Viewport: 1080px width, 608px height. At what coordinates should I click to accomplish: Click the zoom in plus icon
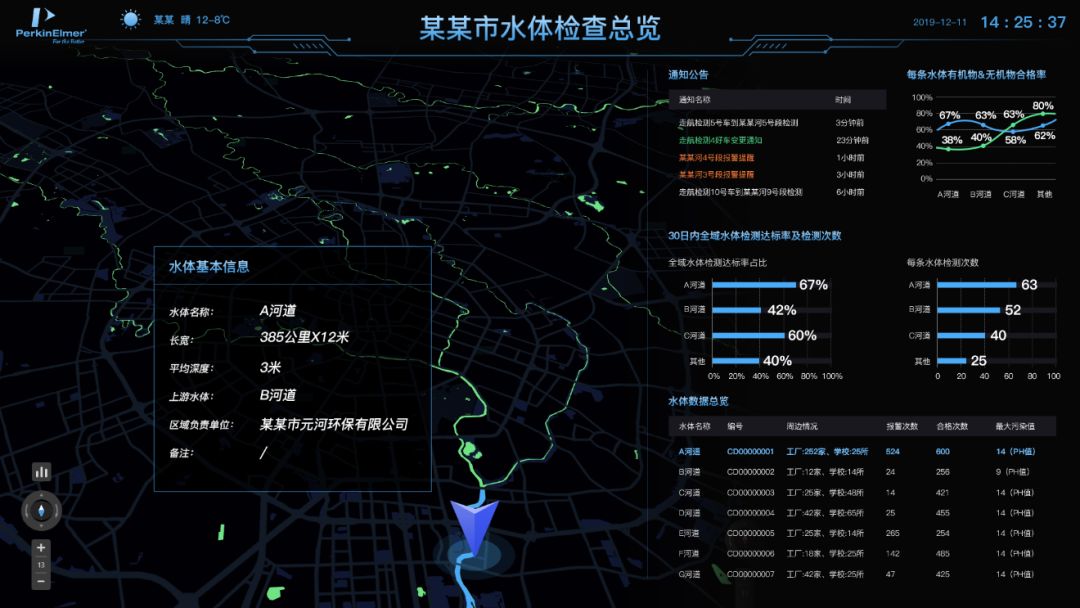(x=40, y=547)
